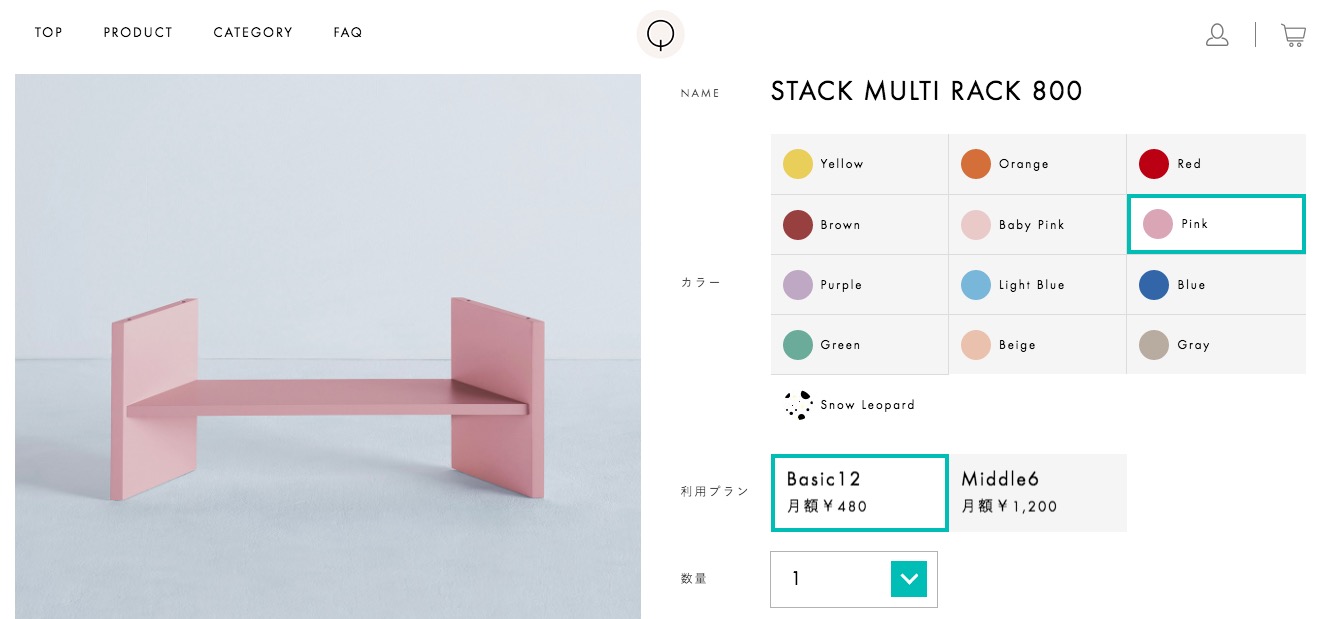
Task: Visit the FAQ page link
Action: [348, 33]
